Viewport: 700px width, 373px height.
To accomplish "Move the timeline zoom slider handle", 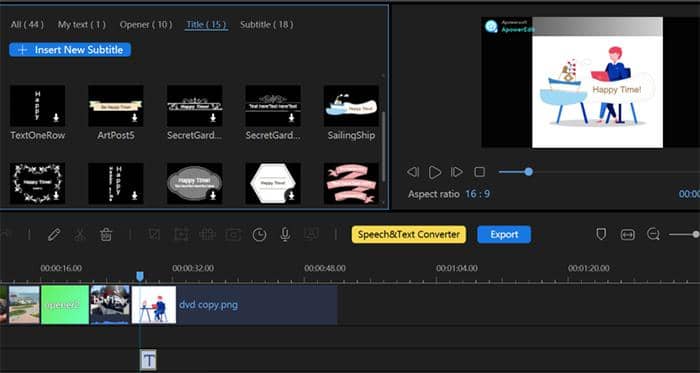I will [696, 234].
